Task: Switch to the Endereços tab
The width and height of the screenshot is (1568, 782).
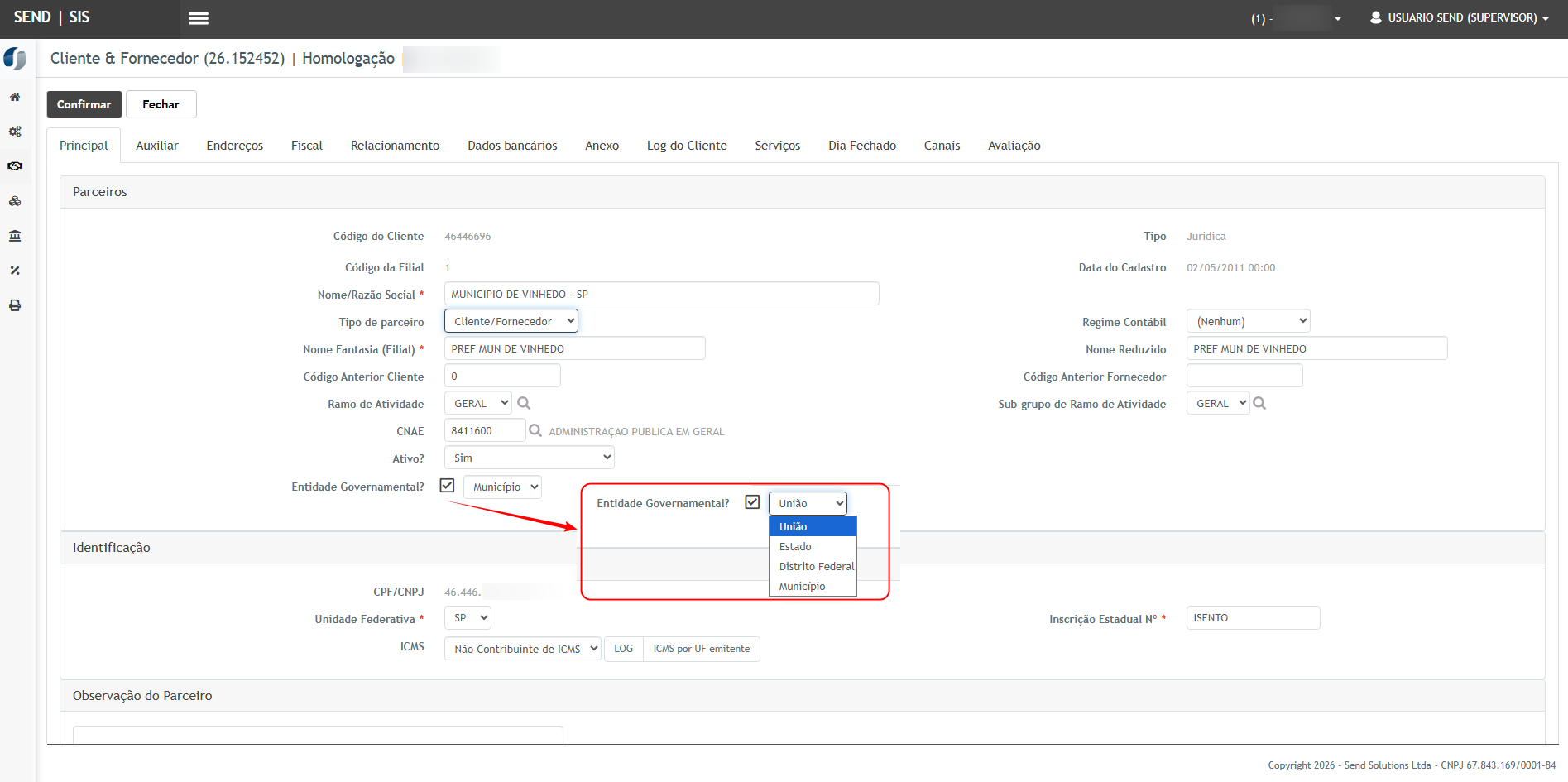Action: pos(235,146)
